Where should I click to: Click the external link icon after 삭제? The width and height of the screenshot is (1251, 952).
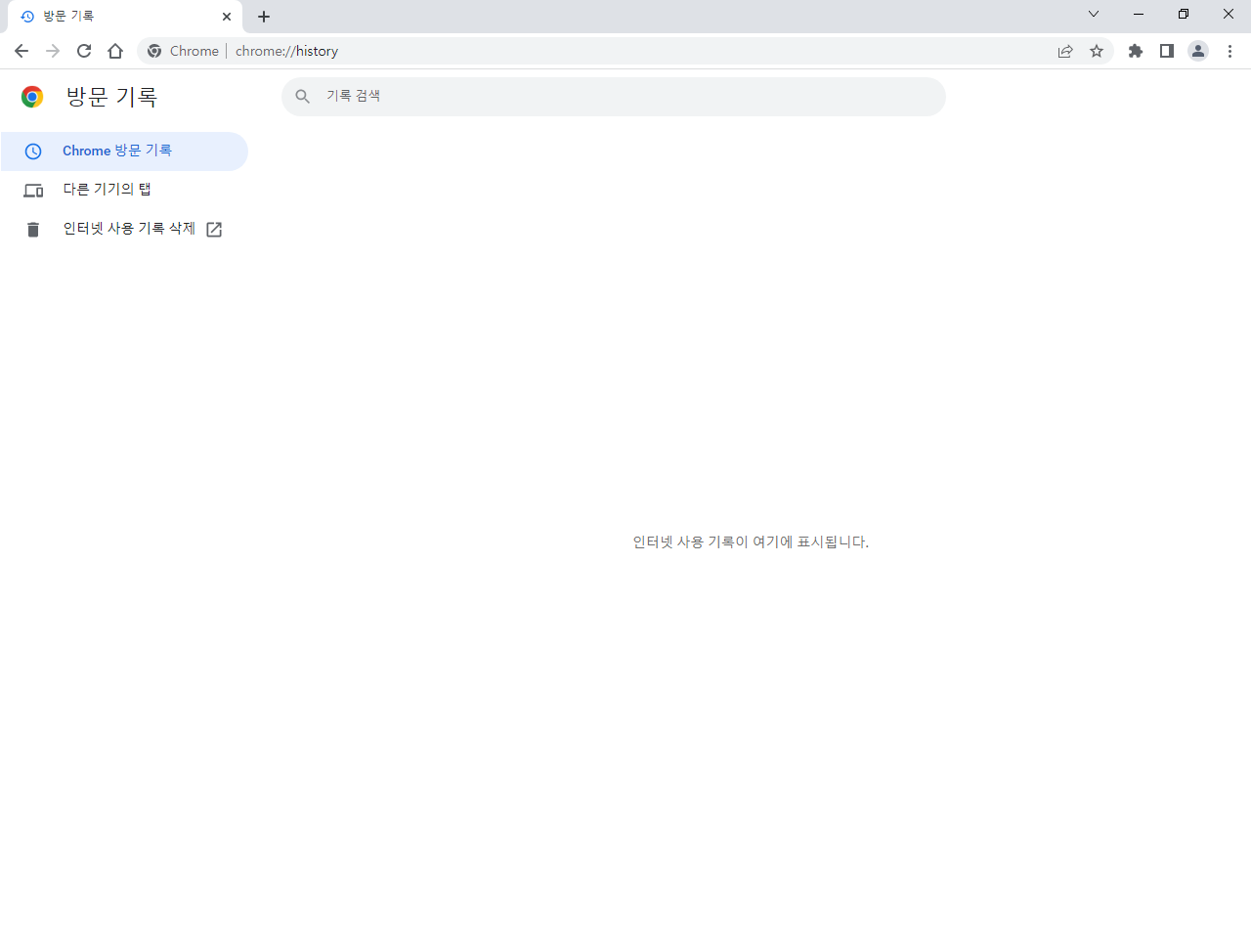pyautogui.click(x=214, y=230)
